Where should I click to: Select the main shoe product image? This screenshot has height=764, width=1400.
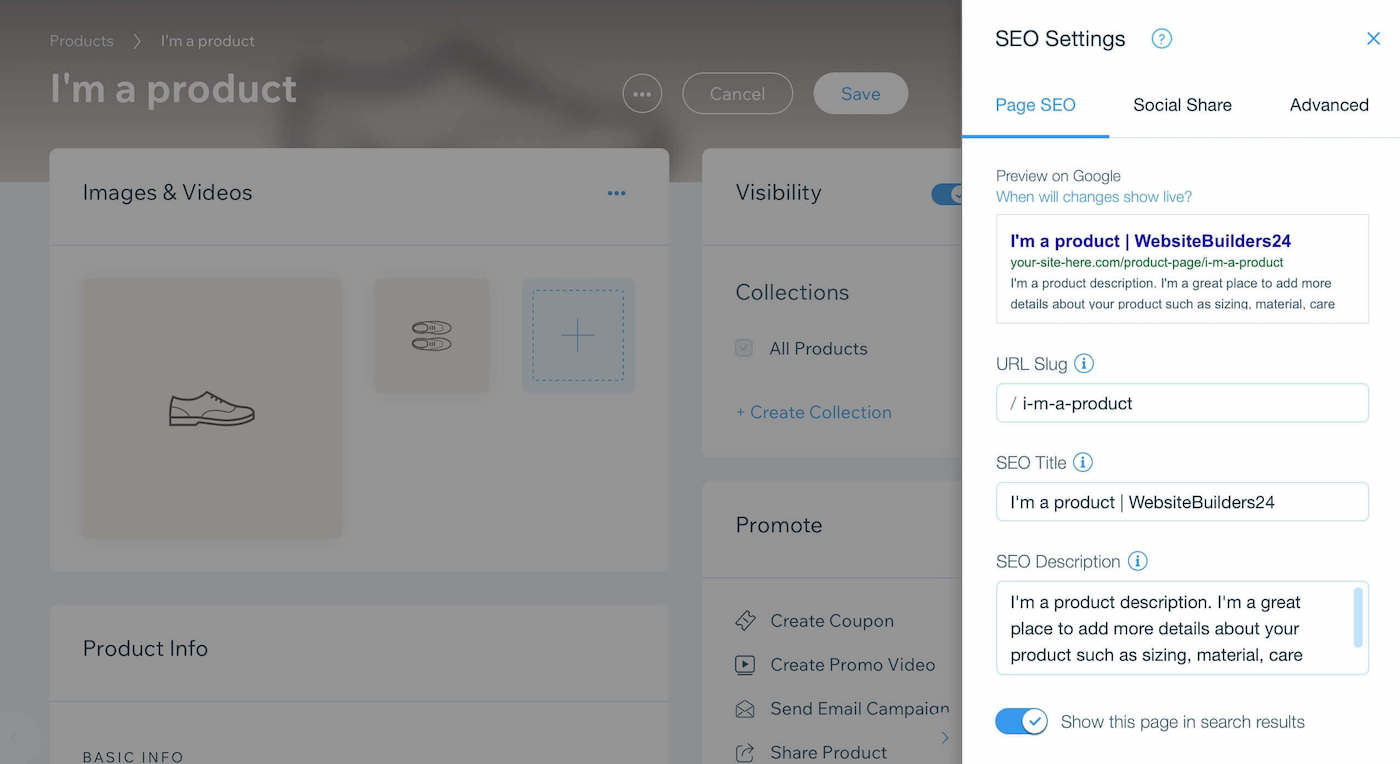pos(212,408)
